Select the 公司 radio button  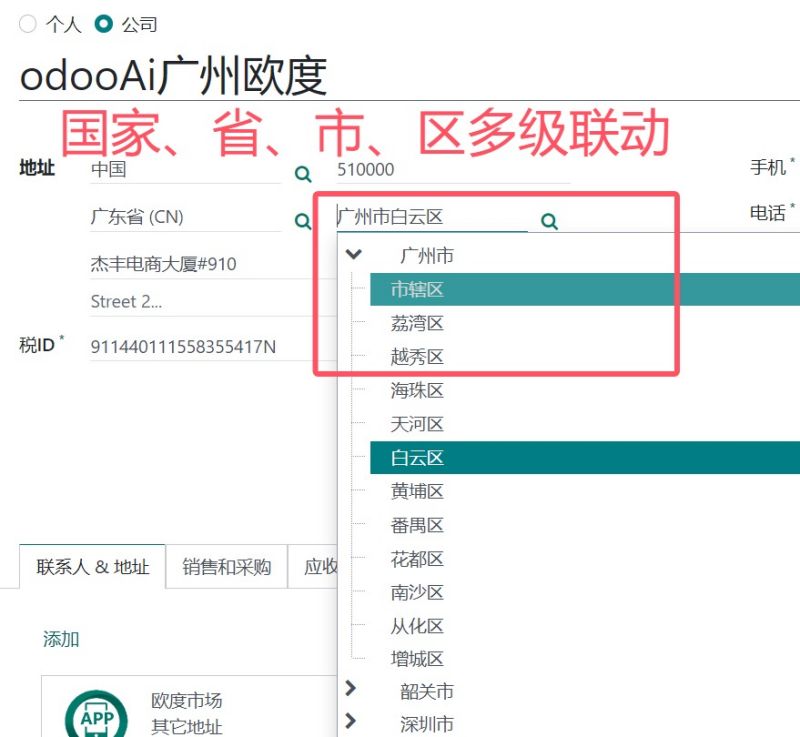[104, 24]
